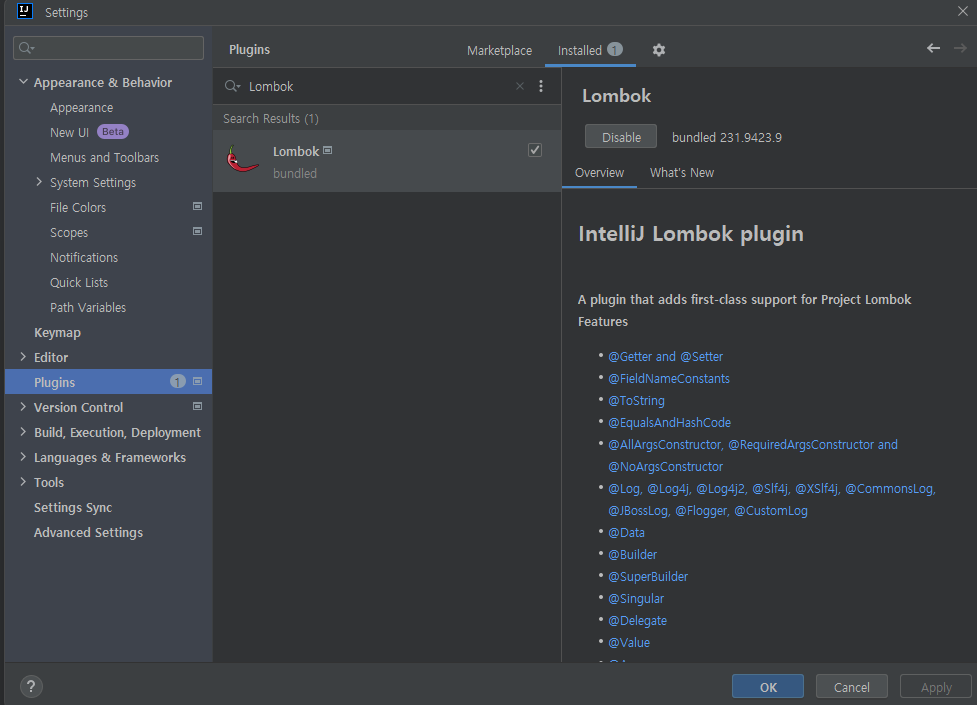Click the Lombok chili pepper icon

(242, 160)
